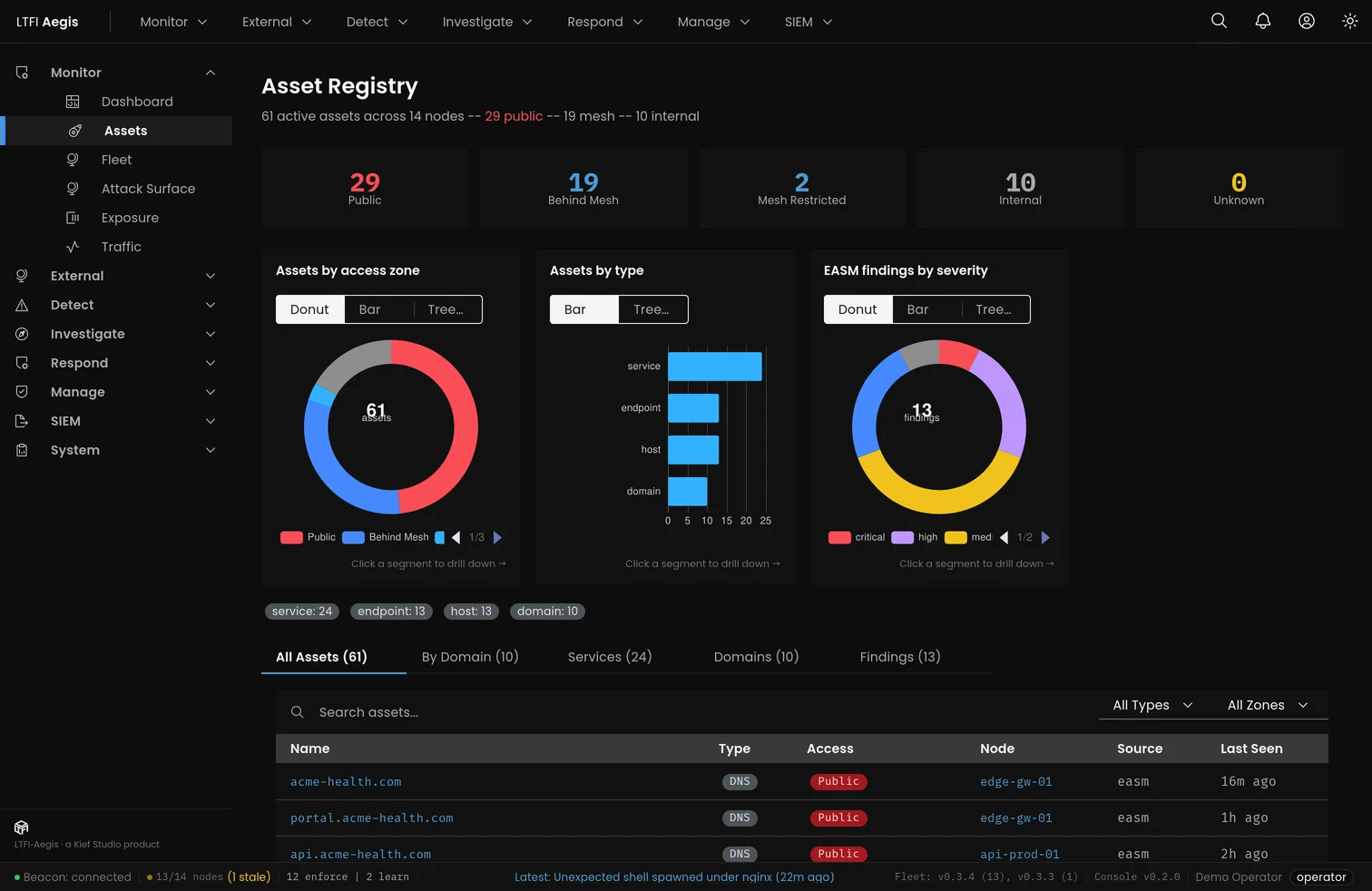Image resolution: width=1372 pixels, height=891 pixels.
Task: Click the Assets target icon in sidebar
Action: click(x=75, y=131)
